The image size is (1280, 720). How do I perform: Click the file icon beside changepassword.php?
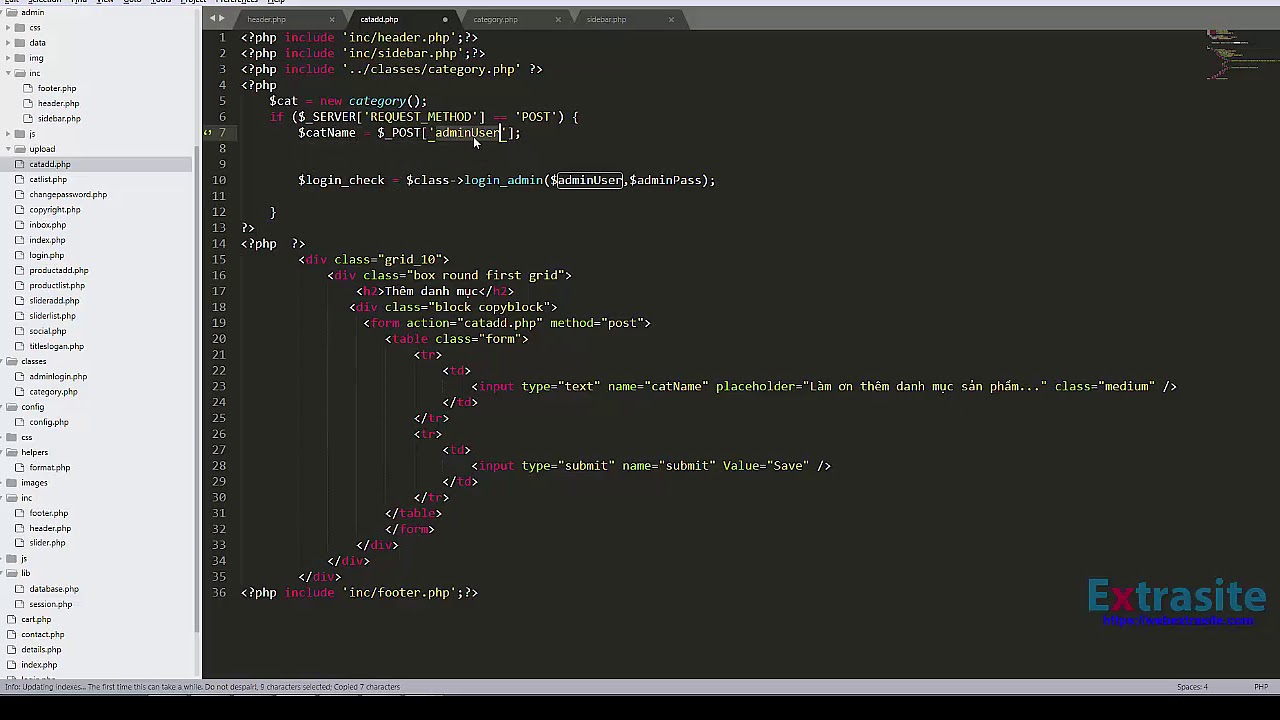(x=20, y=194)
